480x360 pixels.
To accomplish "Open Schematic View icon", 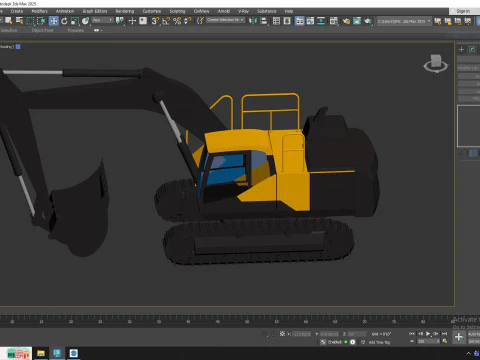I will [x=321, y=21].
